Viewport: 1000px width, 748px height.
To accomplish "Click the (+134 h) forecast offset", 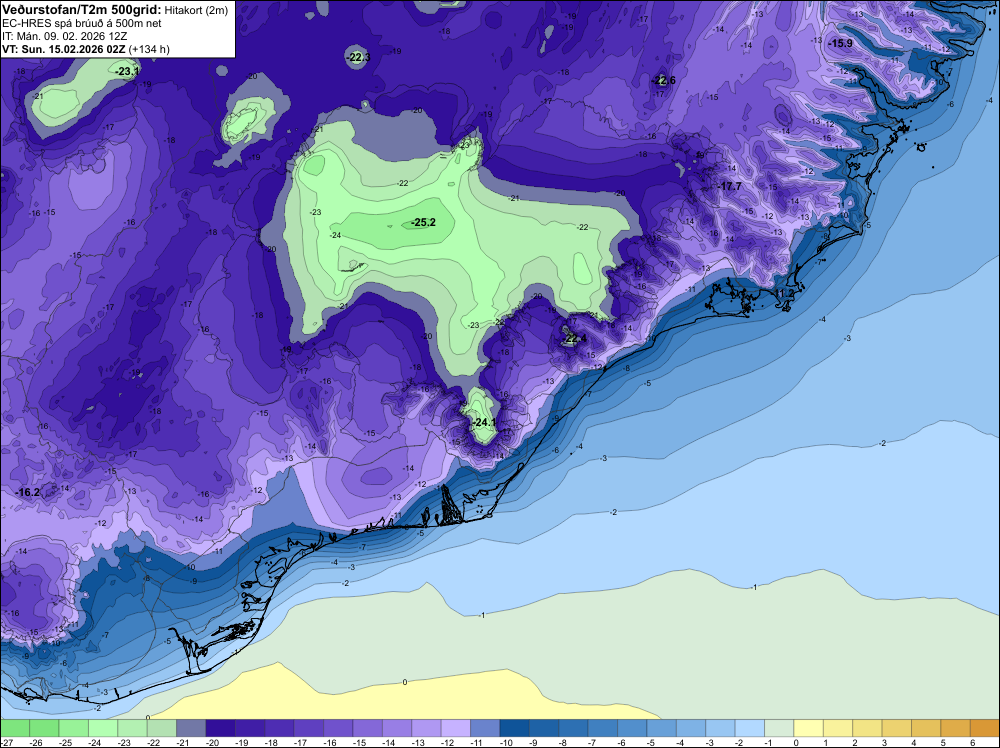I will pyautogui.click(x=149, y=49).
